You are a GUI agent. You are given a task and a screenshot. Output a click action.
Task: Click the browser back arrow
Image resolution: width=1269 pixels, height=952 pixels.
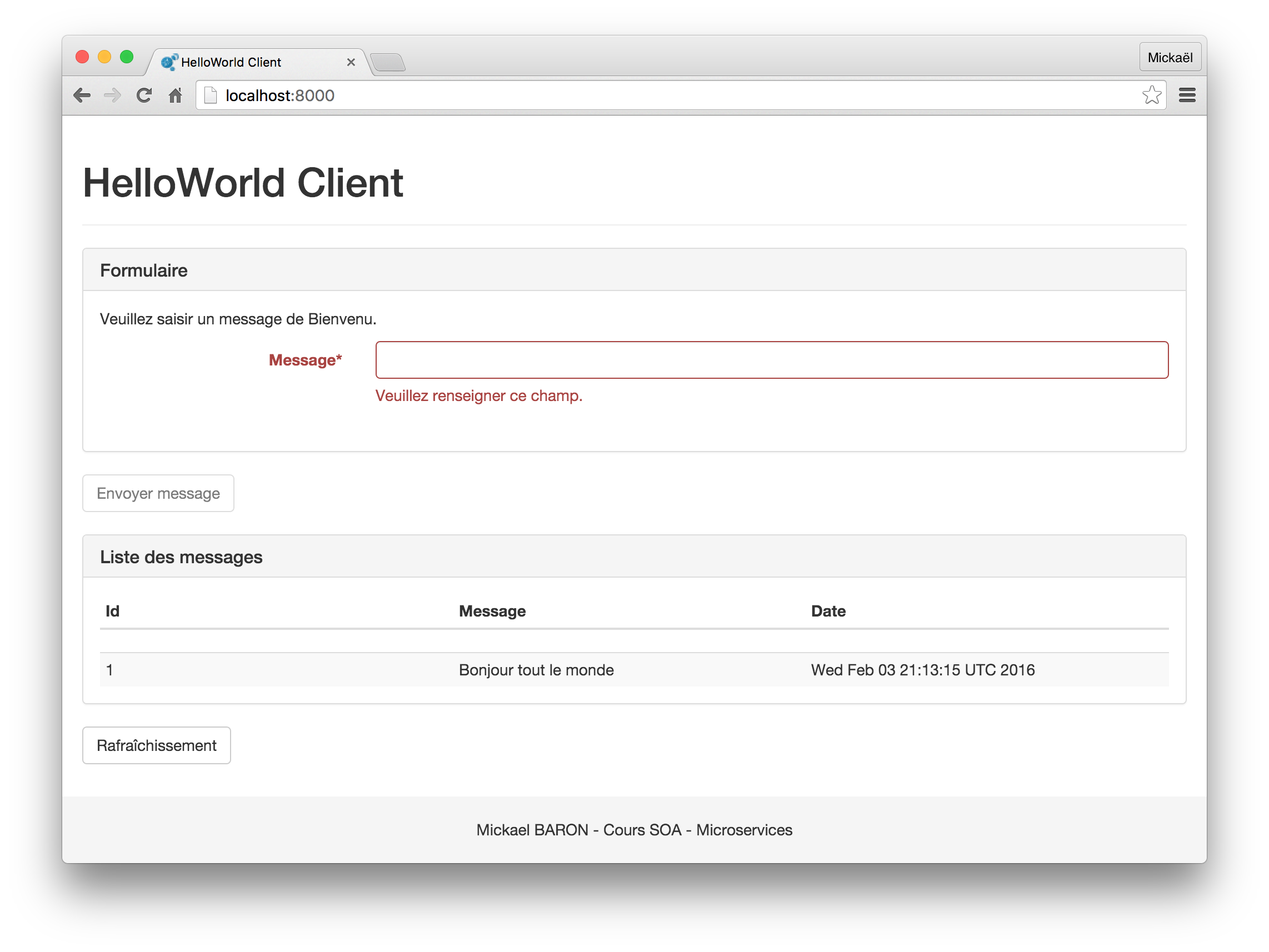[x=83, y=95]
